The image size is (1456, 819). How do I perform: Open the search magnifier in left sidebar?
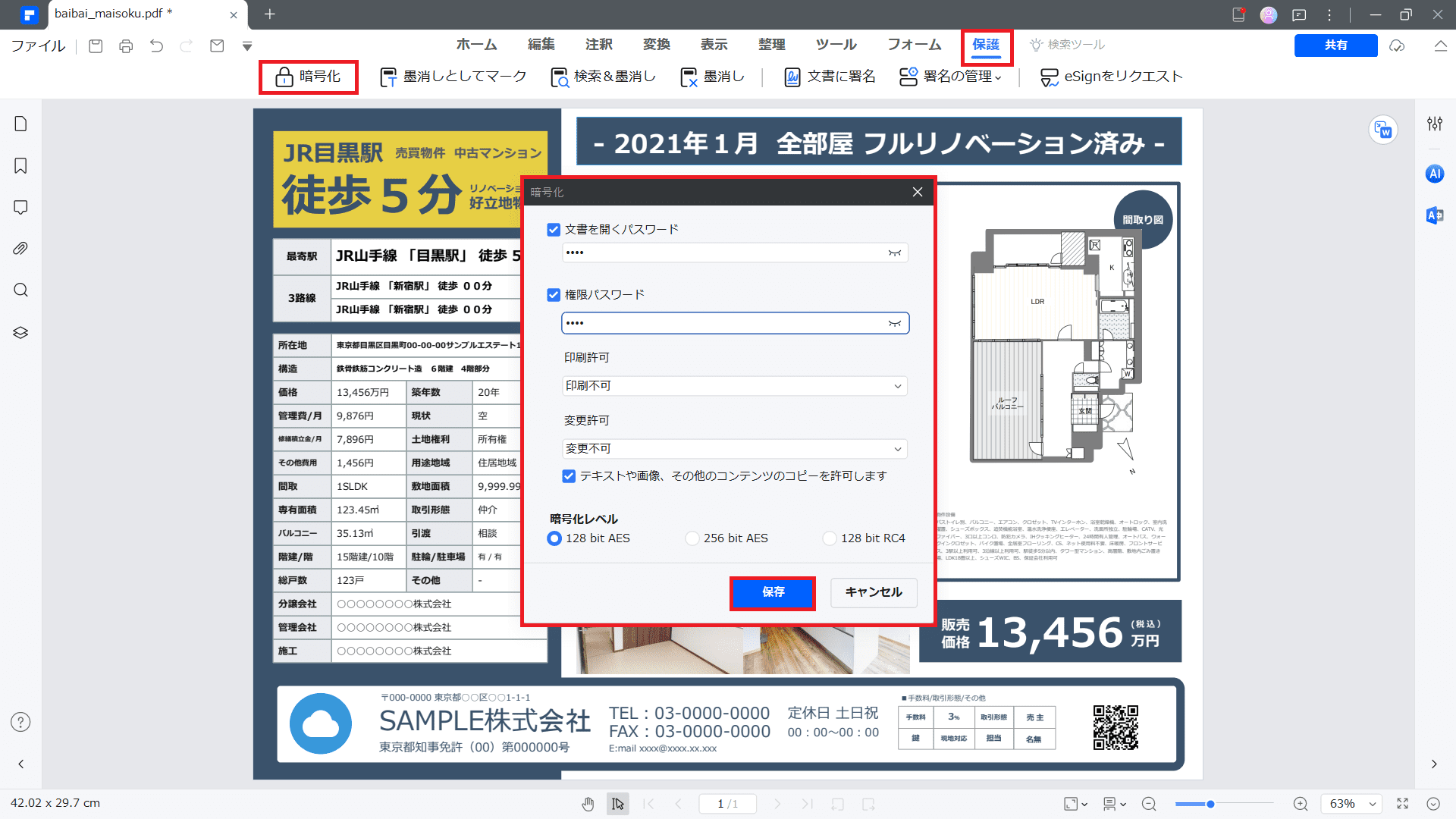20,290
